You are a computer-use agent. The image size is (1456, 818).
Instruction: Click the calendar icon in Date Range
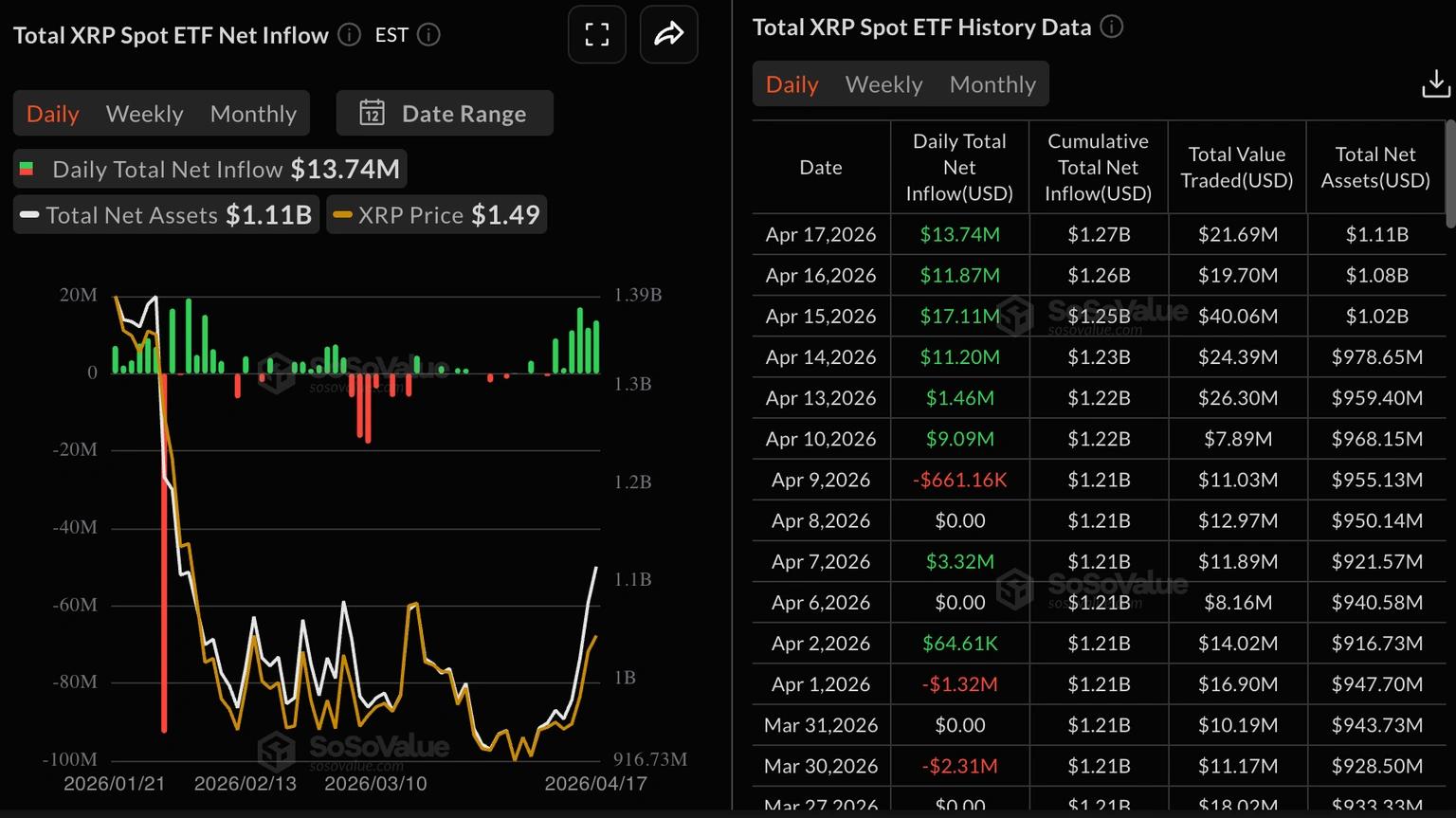coord(372,114)
